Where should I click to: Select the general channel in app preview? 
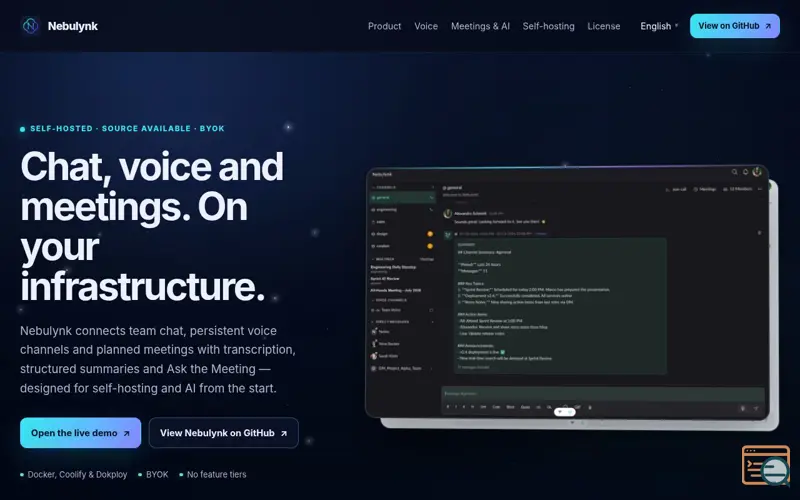point(402,197)
